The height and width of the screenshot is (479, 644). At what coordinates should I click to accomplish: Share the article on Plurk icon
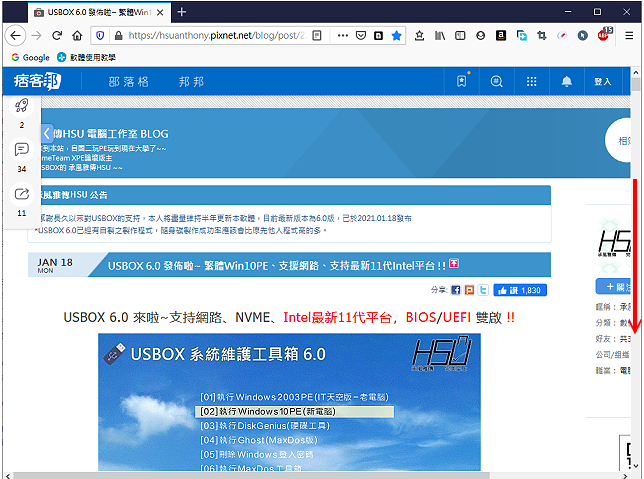tap(469, 290)
